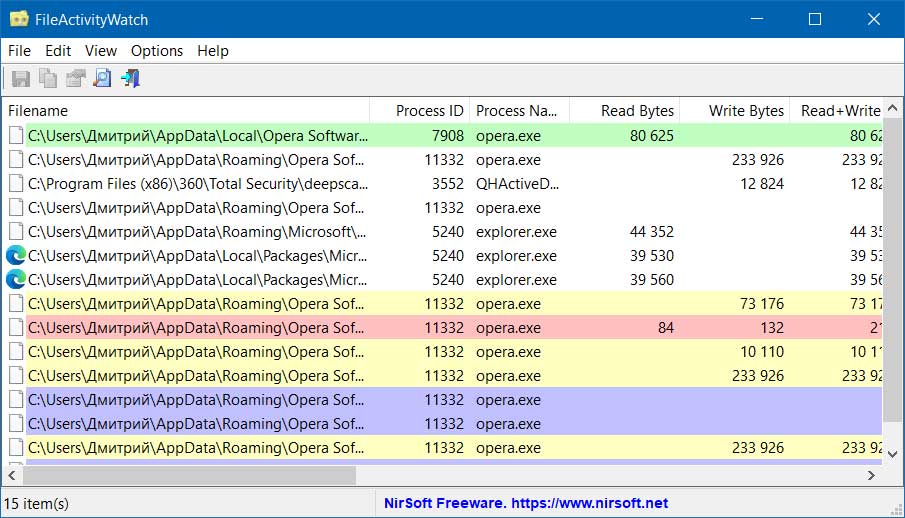Click the horizontal scrollbar left arrow
905x518 pixels.
pos(11,475)
